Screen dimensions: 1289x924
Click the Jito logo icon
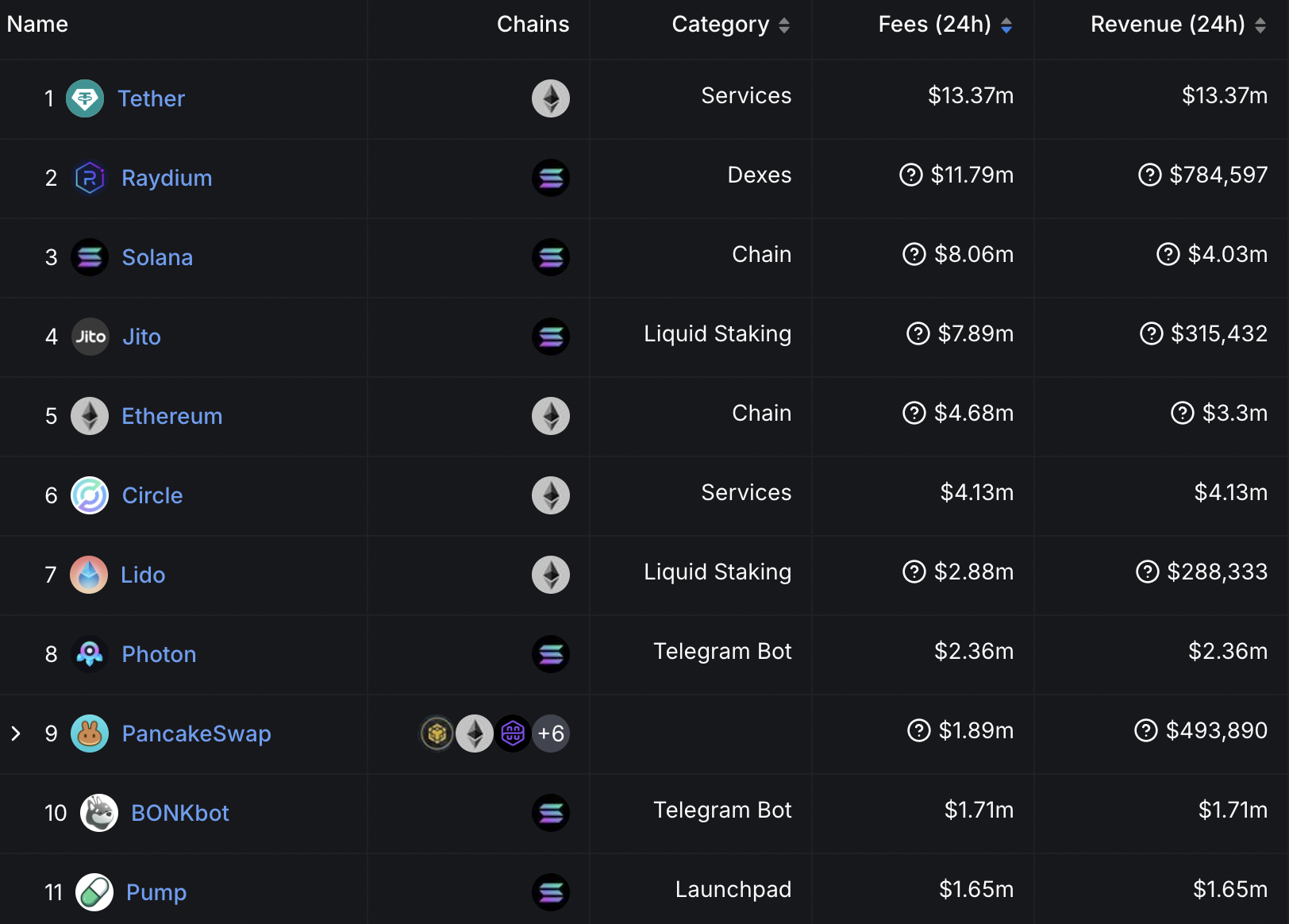click(x=90, y=337)
